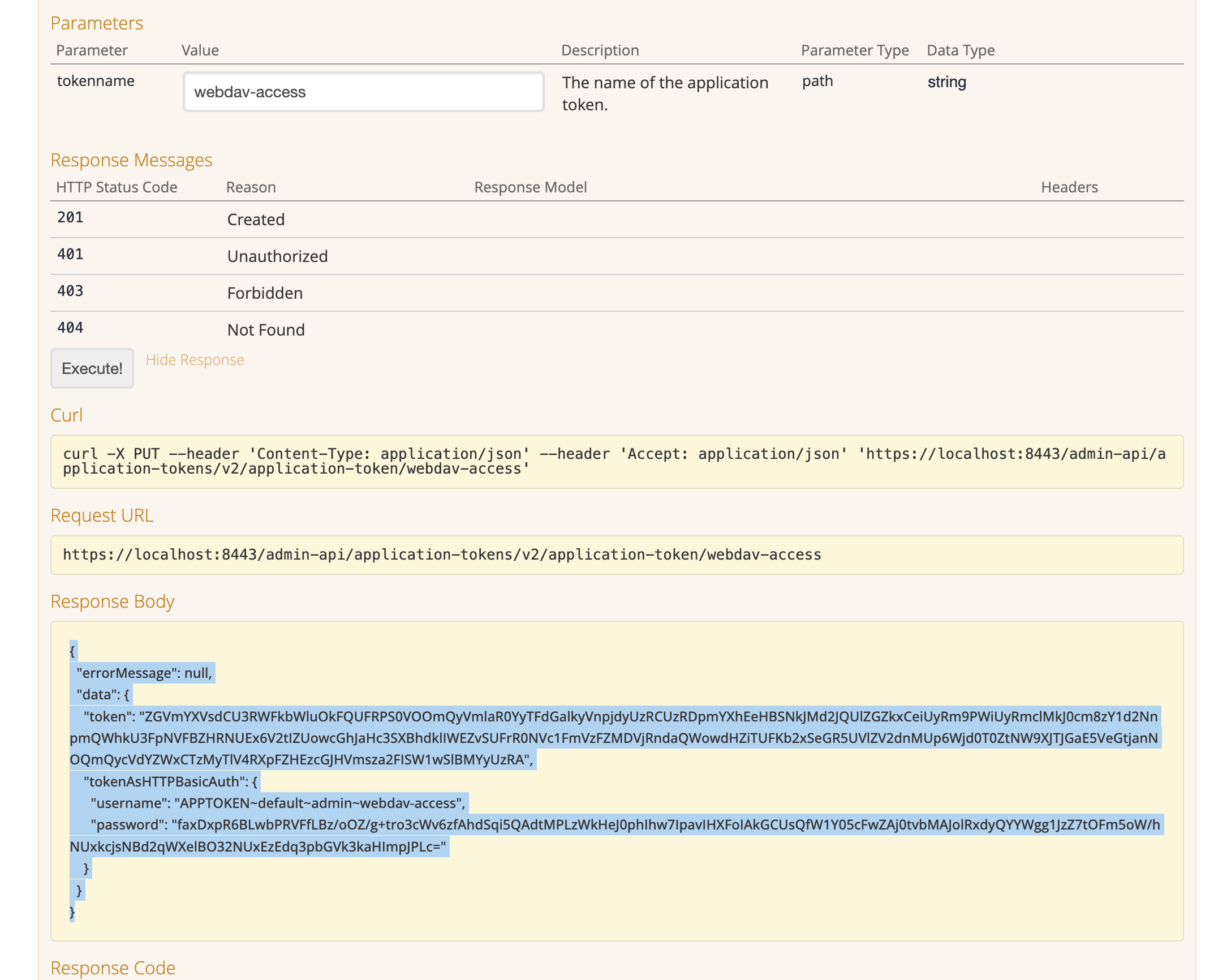Click the Response Code section heading
Image resolution: width=1214 pixels, height=980 pixels.
tap(113, 968)
